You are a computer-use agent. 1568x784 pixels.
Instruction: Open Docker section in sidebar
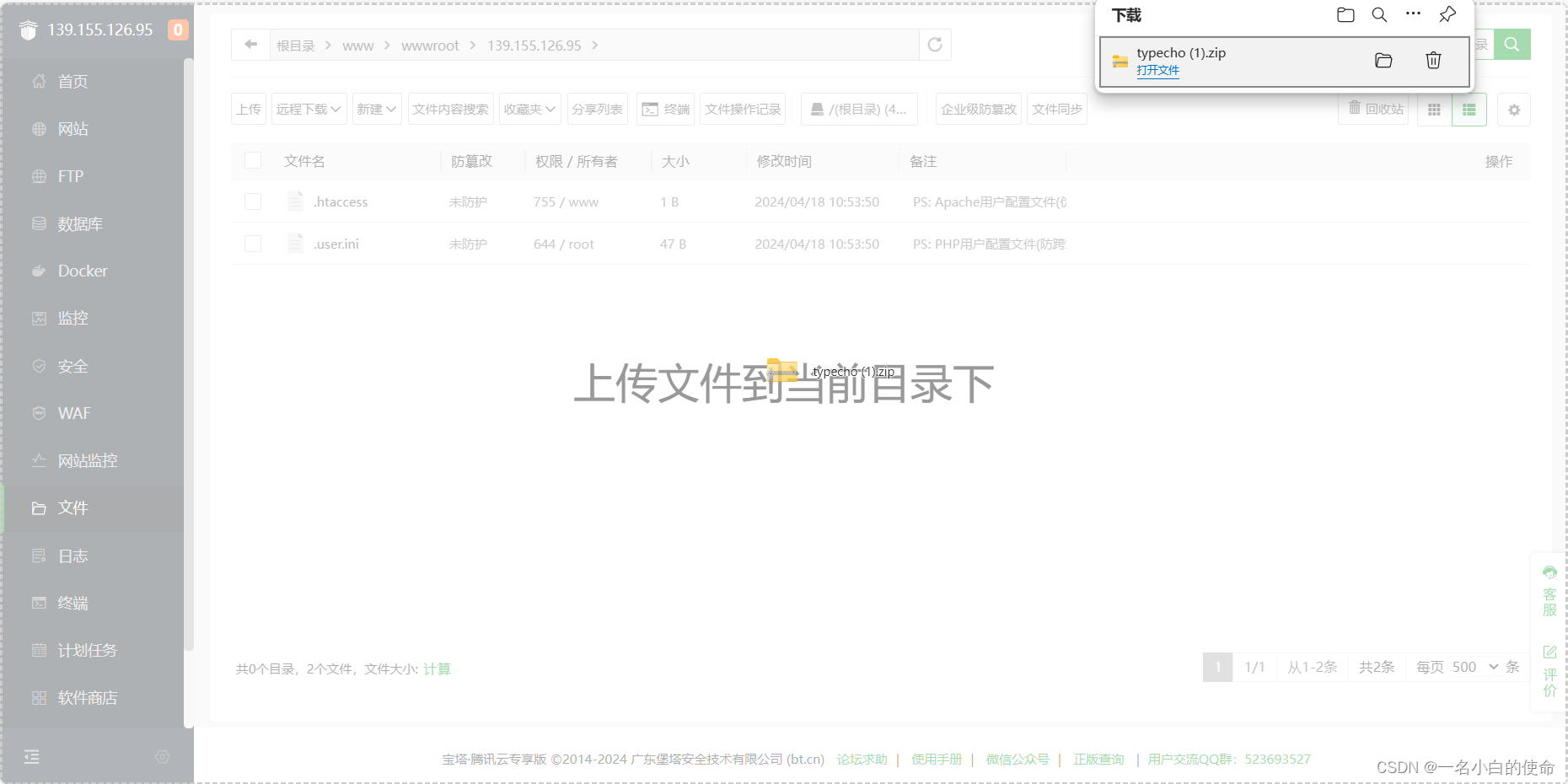[x=83, y=271]
